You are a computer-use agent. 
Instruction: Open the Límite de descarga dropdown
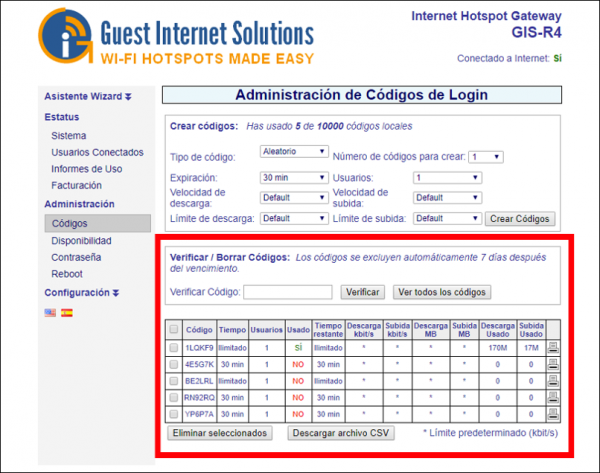point(294,218)
